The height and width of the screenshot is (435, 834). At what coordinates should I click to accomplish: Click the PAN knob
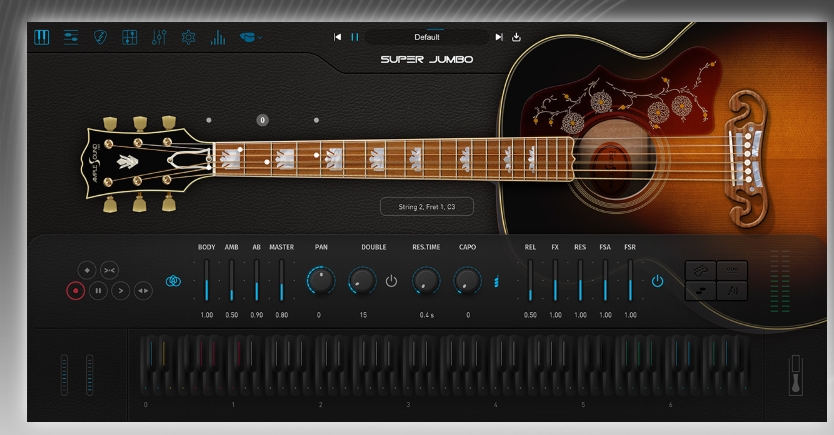pos(321,280)
